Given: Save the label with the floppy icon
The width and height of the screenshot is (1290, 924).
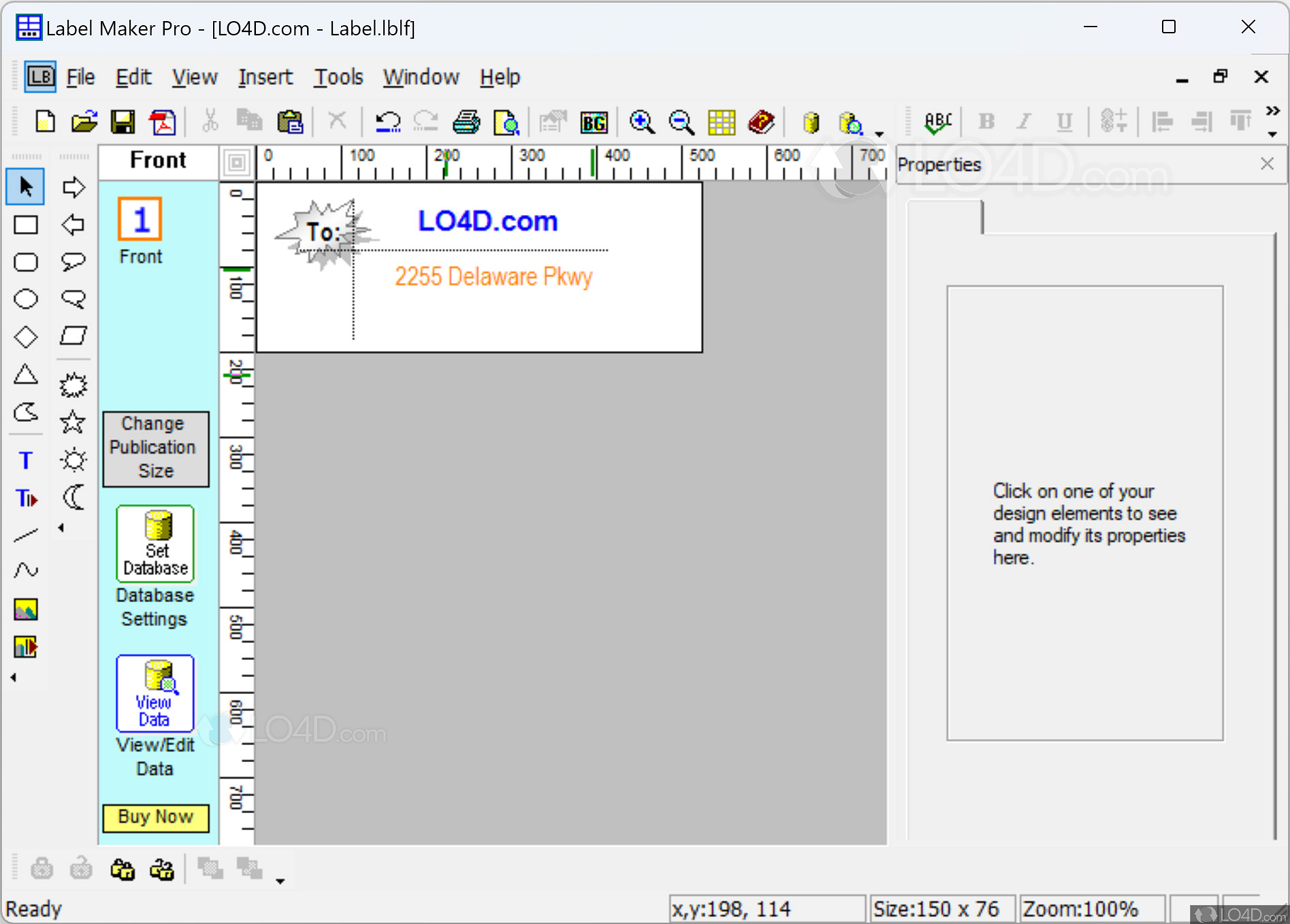Looking at the screenshot, I should coord(123,122).
